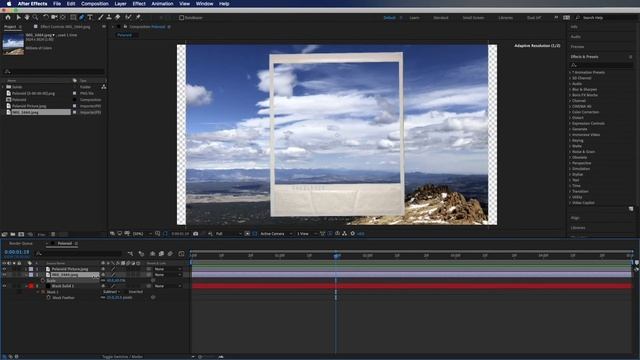Select the Rectangle shape tool
This screenshot has height=360, width=640.
tap(73, 18)
